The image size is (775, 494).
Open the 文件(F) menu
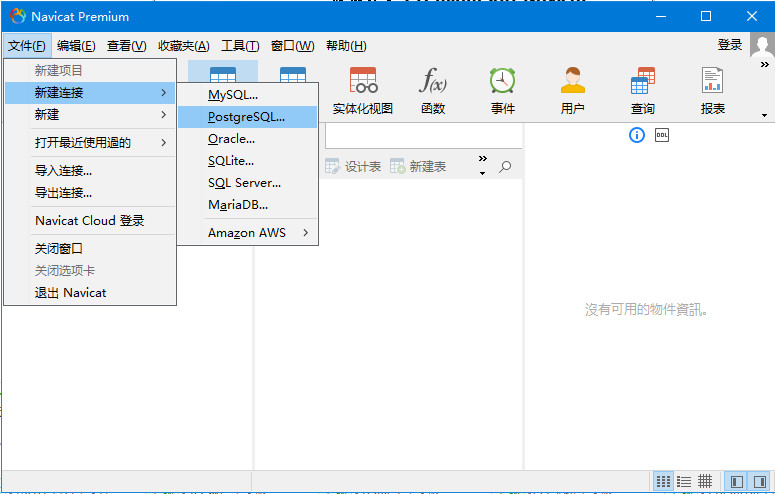(27, 46)
